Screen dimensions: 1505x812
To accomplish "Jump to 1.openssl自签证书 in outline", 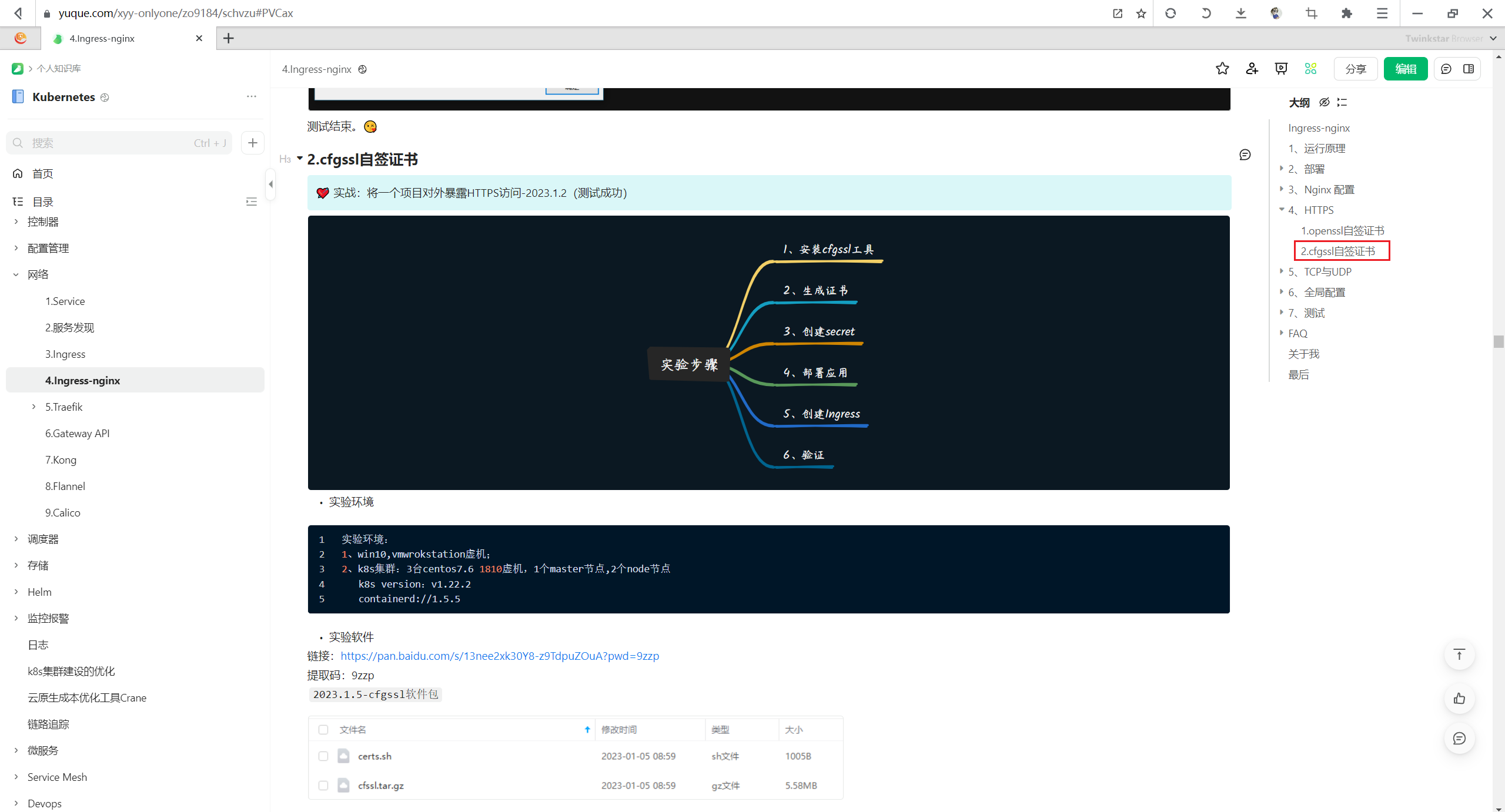I will coord(1342,230).
